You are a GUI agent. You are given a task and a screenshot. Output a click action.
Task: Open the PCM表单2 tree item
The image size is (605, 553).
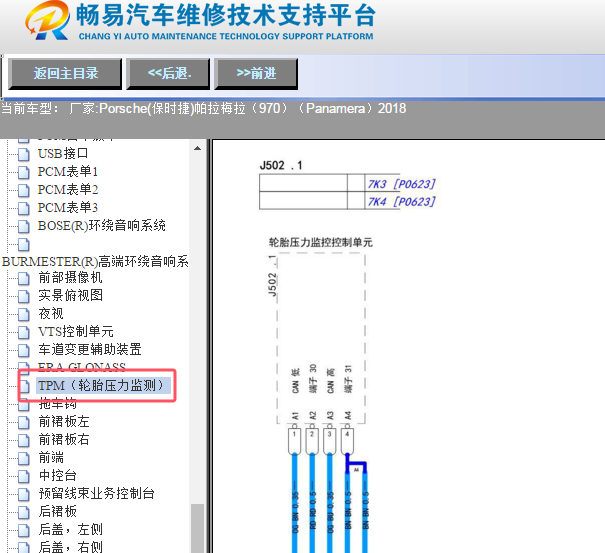68,189
